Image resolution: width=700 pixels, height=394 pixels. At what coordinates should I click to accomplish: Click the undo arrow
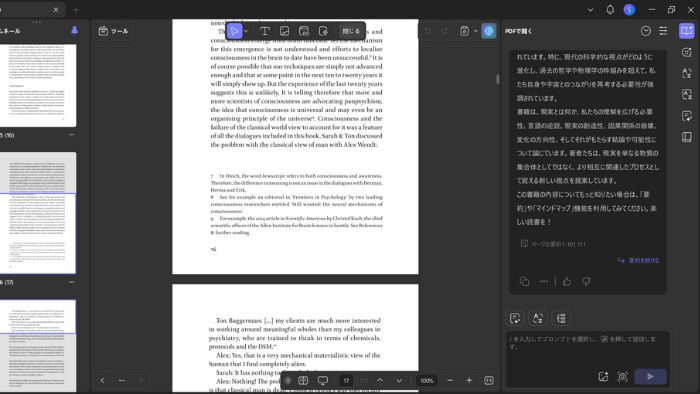click(427, 31)
